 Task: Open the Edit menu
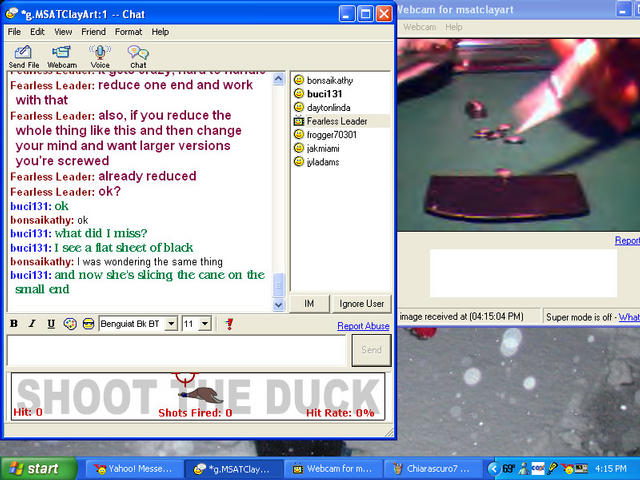37,32
